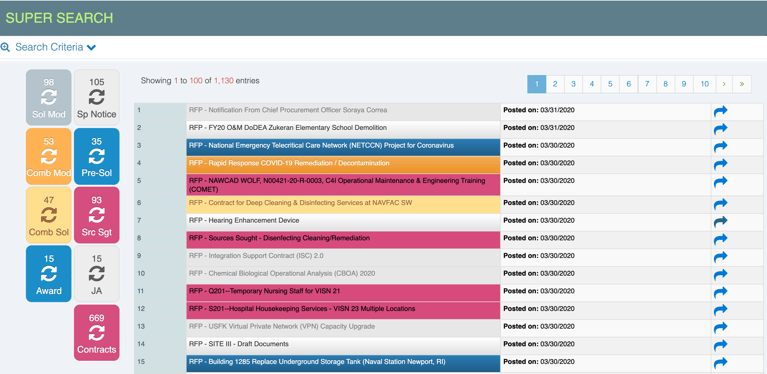Go to results page 10
The width and height of the screenshot is (767, 374).
(704, 84)
